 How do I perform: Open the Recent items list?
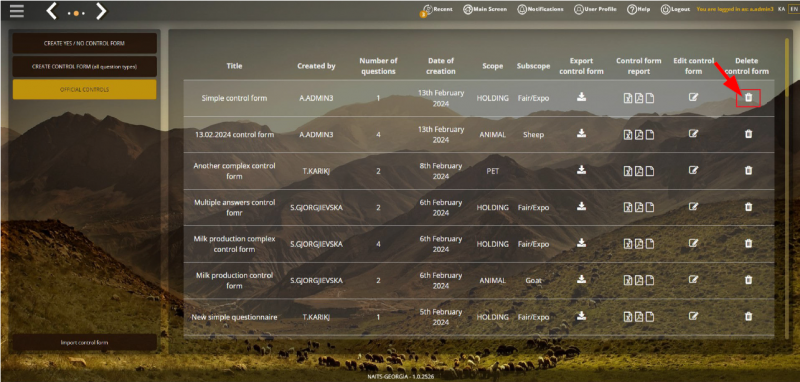(437, 9)
